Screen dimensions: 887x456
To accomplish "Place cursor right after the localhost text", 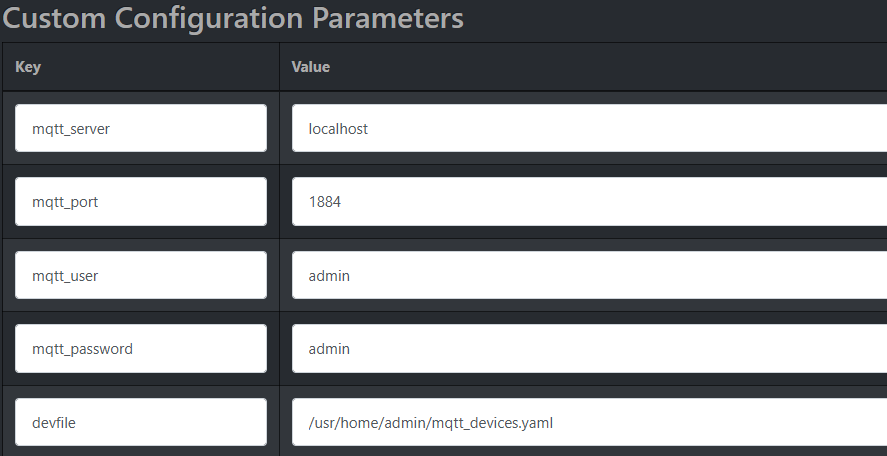I will [x=370, y=128].
